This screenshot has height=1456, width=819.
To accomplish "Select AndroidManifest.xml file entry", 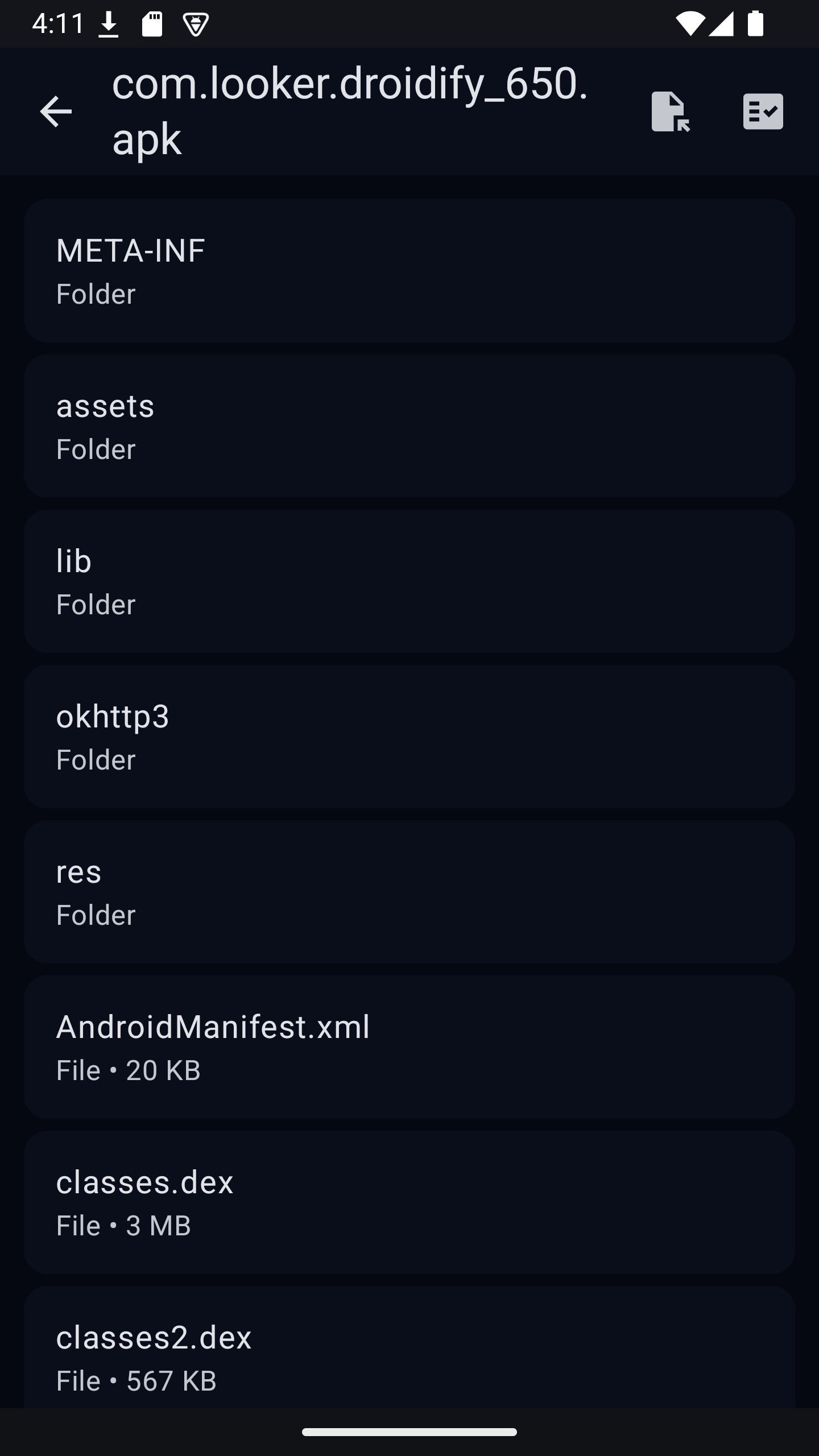I will pos(409,1047).
